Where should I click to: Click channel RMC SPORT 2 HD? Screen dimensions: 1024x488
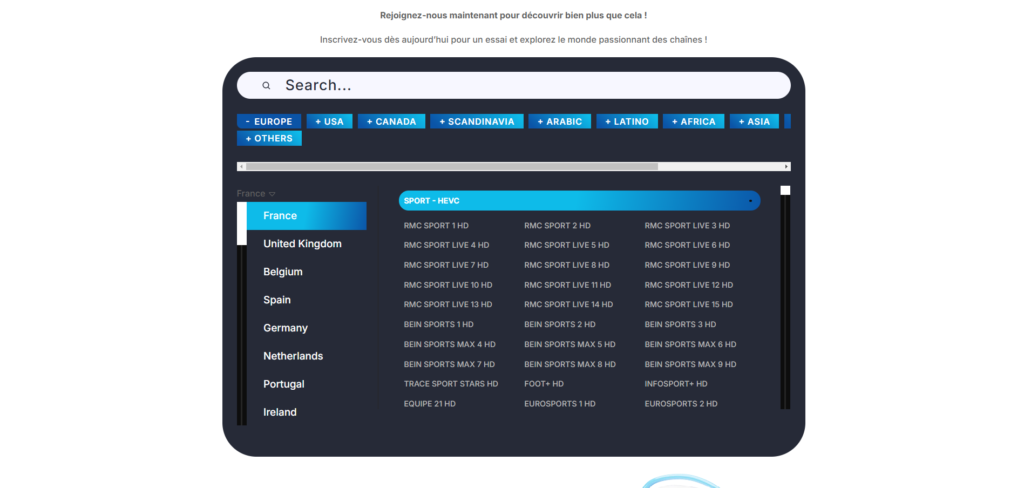pyautogui.click(x=557, y=225)
